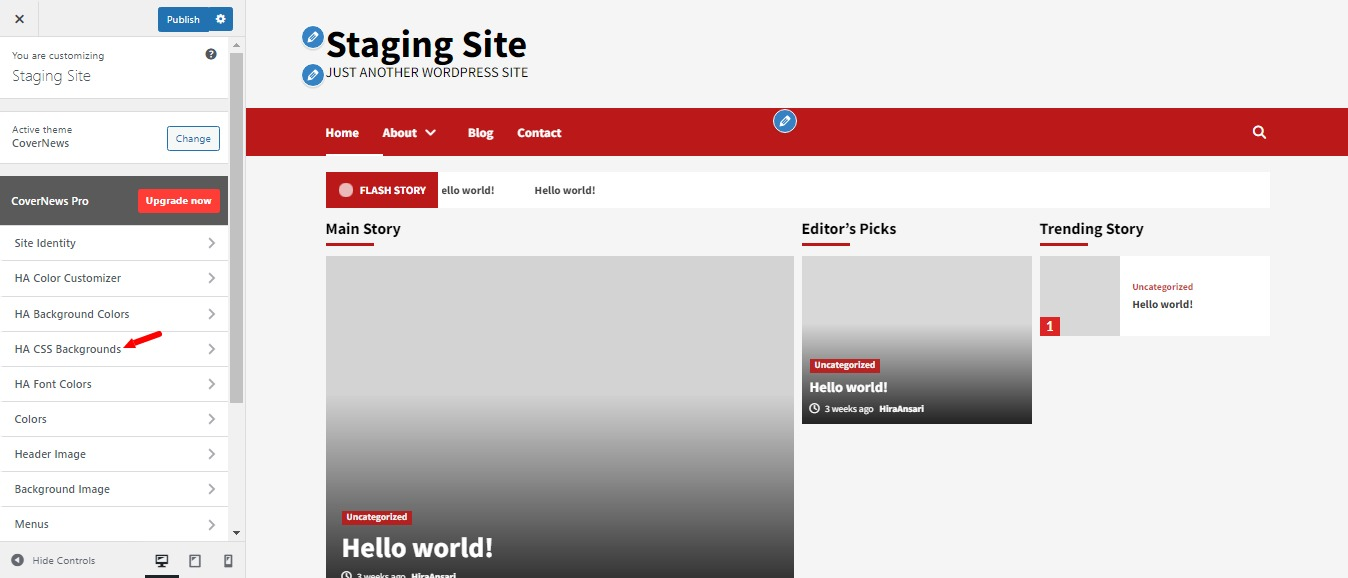Open HA Color Customizer section
Image resolution: width=1348 pixels, height=578 pixels.
pyautogui.click(x=114, y=278)
